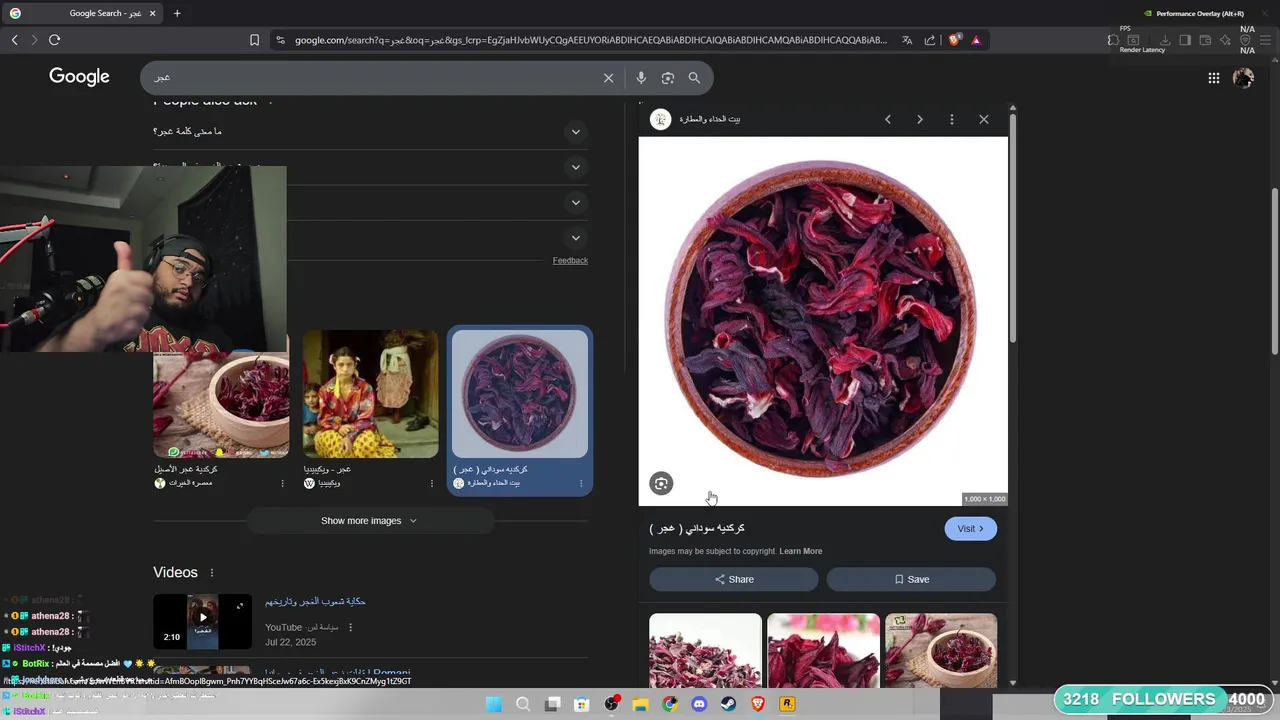Image resolution: width=1280 pixels, height=720 pixels.
Task: Click the preview panel vertical scrollbar
Action: tap(1013, 230)
